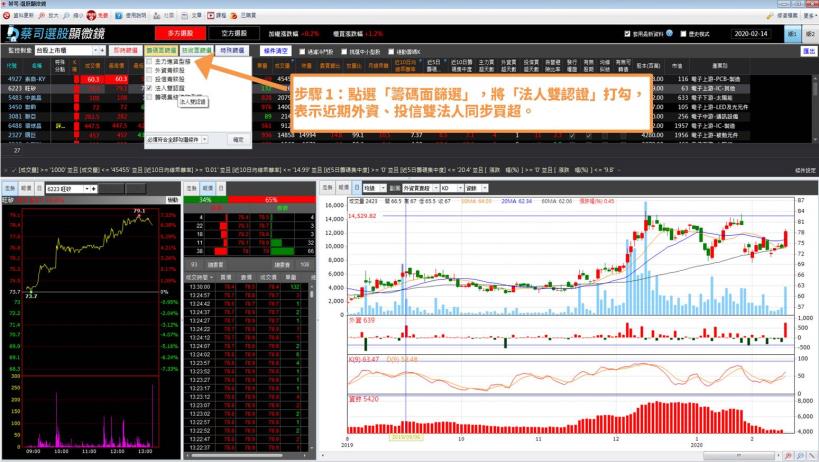The width and height of the screenshot is (819, 462).
Task: Click the 匯出 export button
Action: point(809,51)
